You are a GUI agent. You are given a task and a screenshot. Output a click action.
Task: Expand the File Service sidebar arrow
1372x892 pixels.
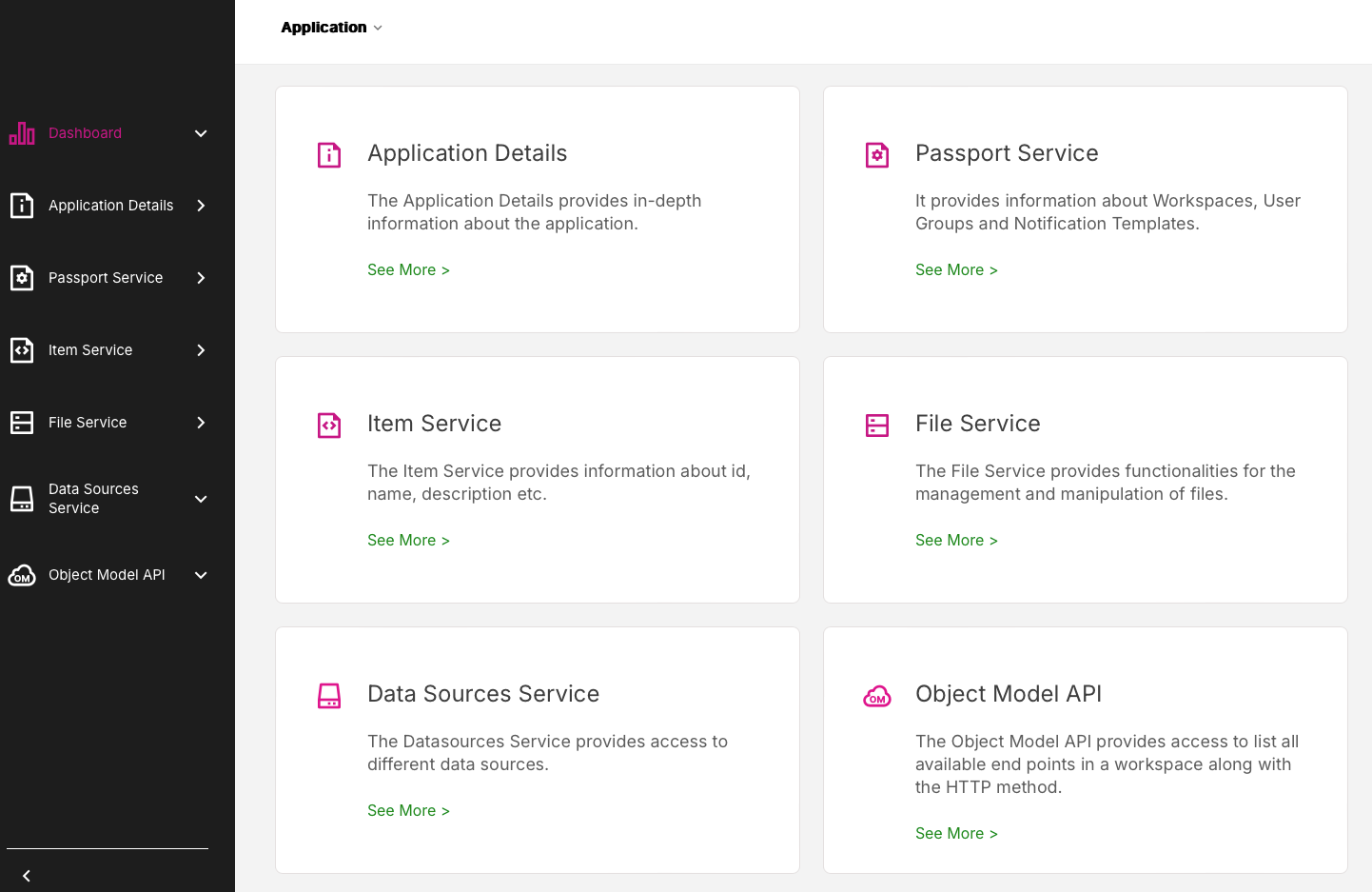click(201, 423)
